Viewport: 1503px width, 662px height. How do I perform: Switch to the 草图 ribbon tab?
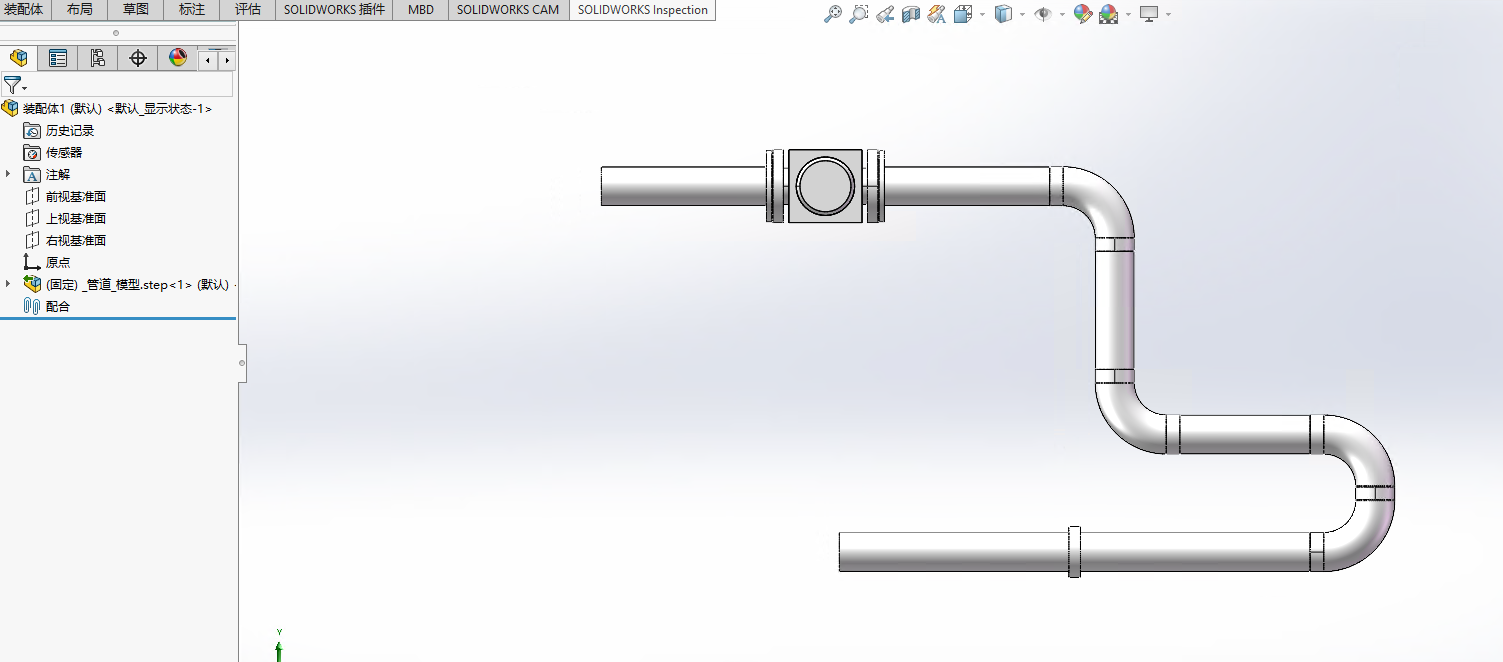click(x=134, y=10)
